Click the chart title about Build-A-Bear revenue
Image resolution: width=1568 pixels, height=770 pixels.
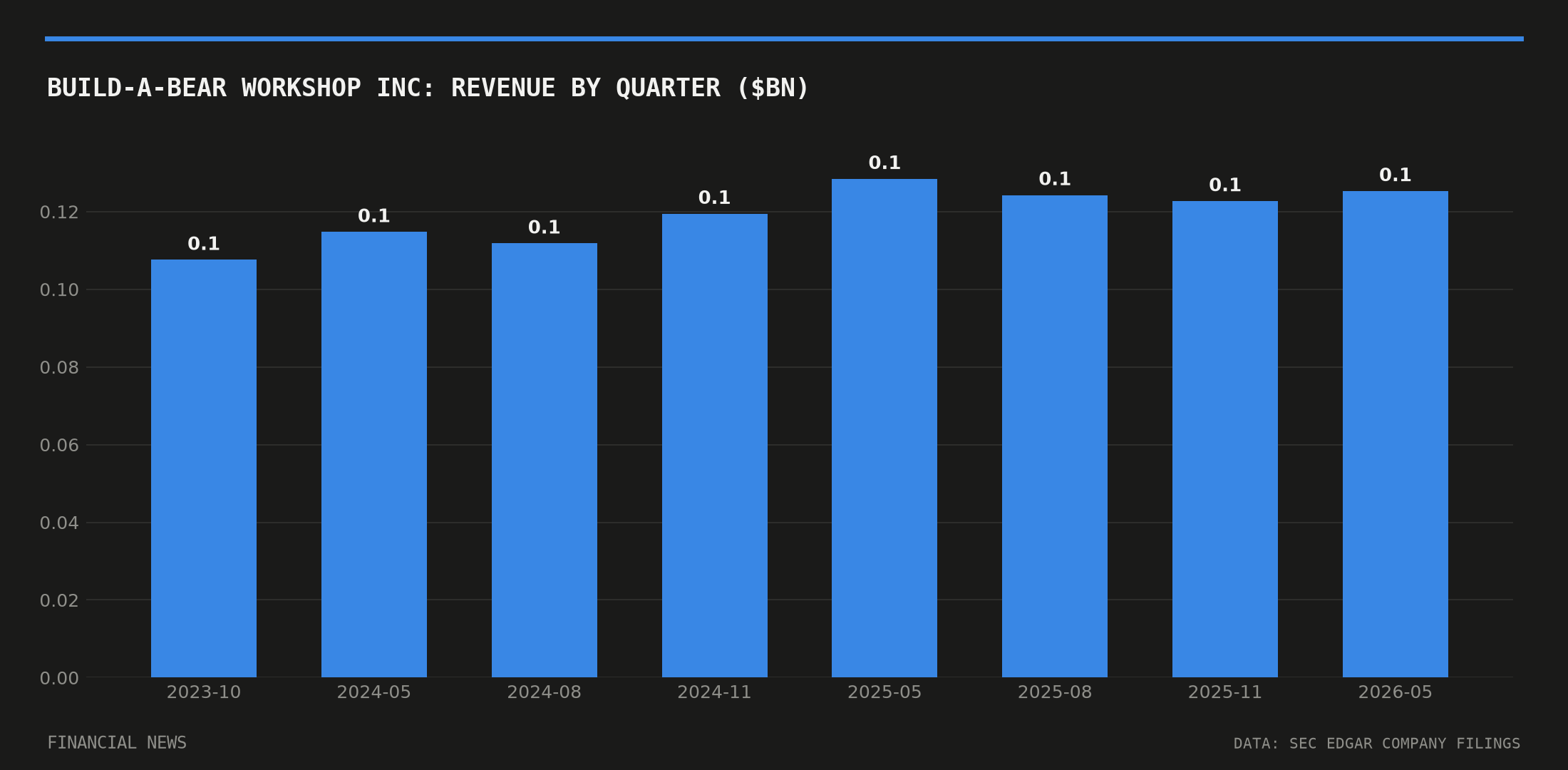[428, 88]
